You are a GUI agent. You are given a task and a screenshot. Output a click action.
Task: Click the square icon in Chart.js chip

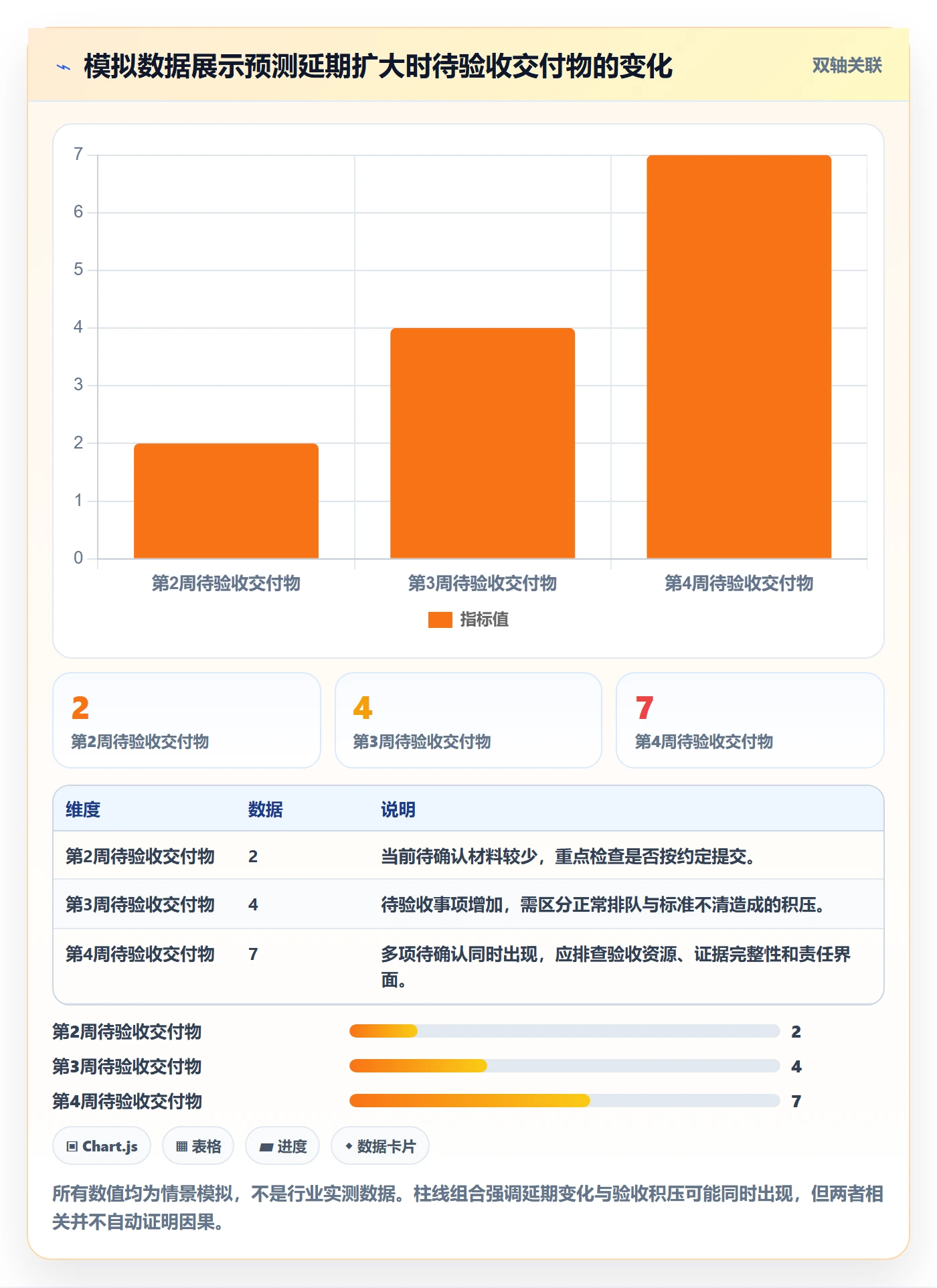72,1147
